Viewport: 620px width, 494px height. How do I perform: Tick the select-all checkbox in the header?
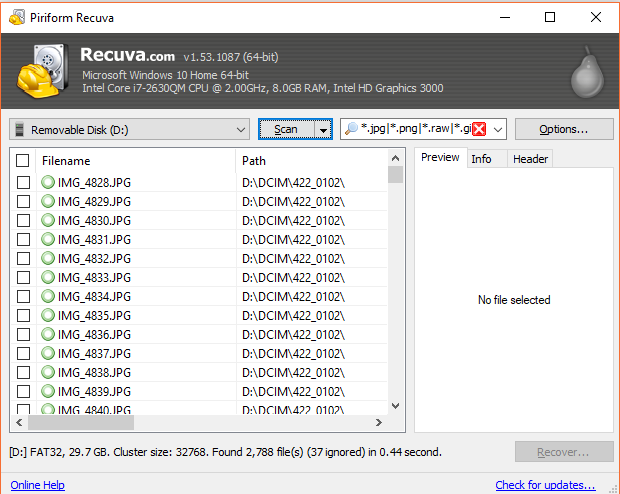point(23,161)
